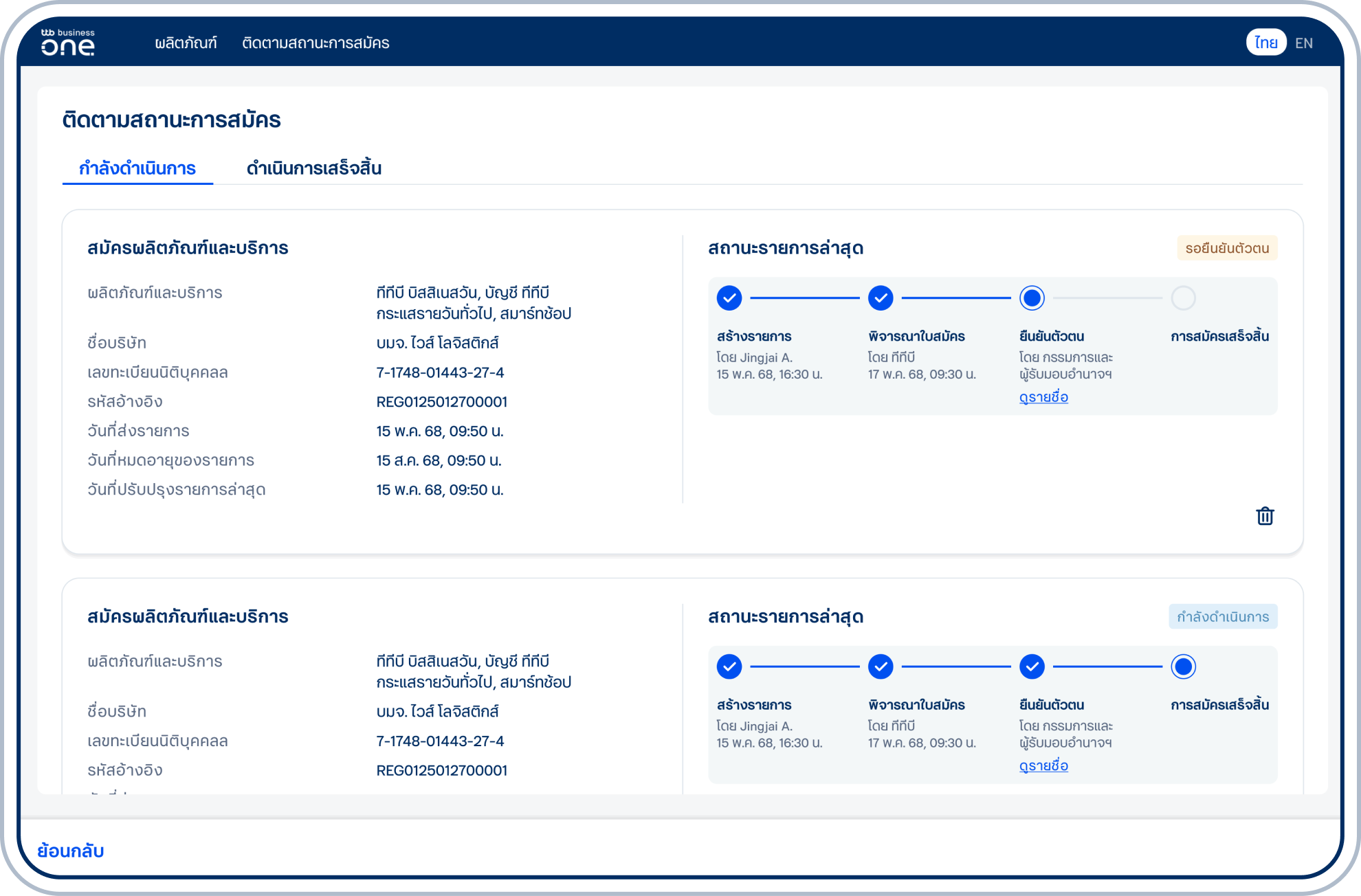The height and width of the screenshot is (896, 1361).
Task: Switch language to EN
Action: [1304, 43]
